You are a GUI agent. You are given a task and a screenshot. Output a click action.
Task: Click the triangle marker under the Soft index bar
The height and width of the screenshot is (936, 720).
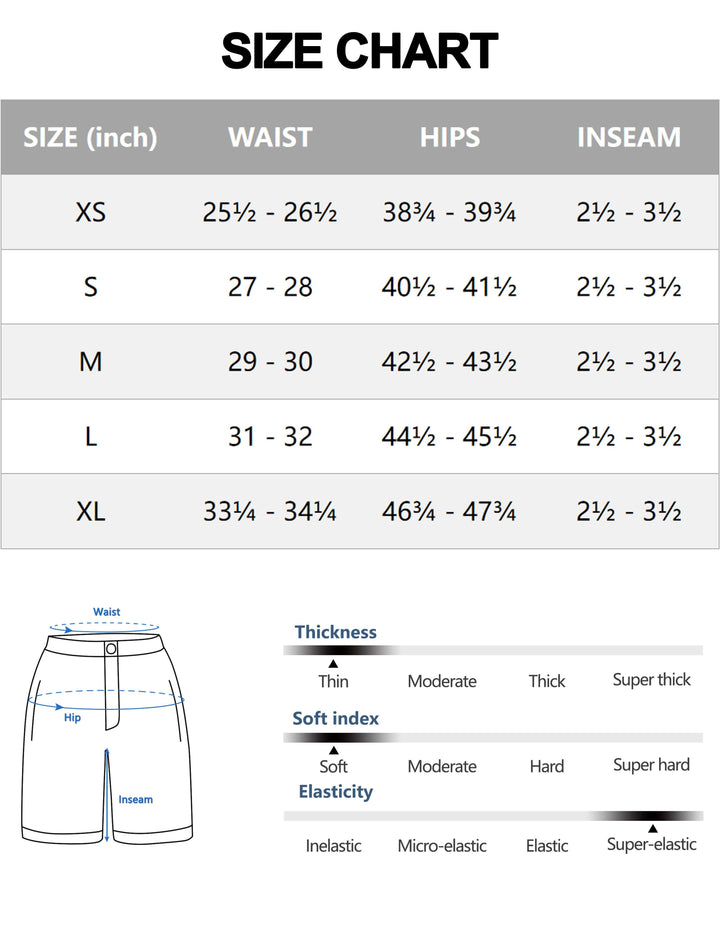[x=333, y=750]
